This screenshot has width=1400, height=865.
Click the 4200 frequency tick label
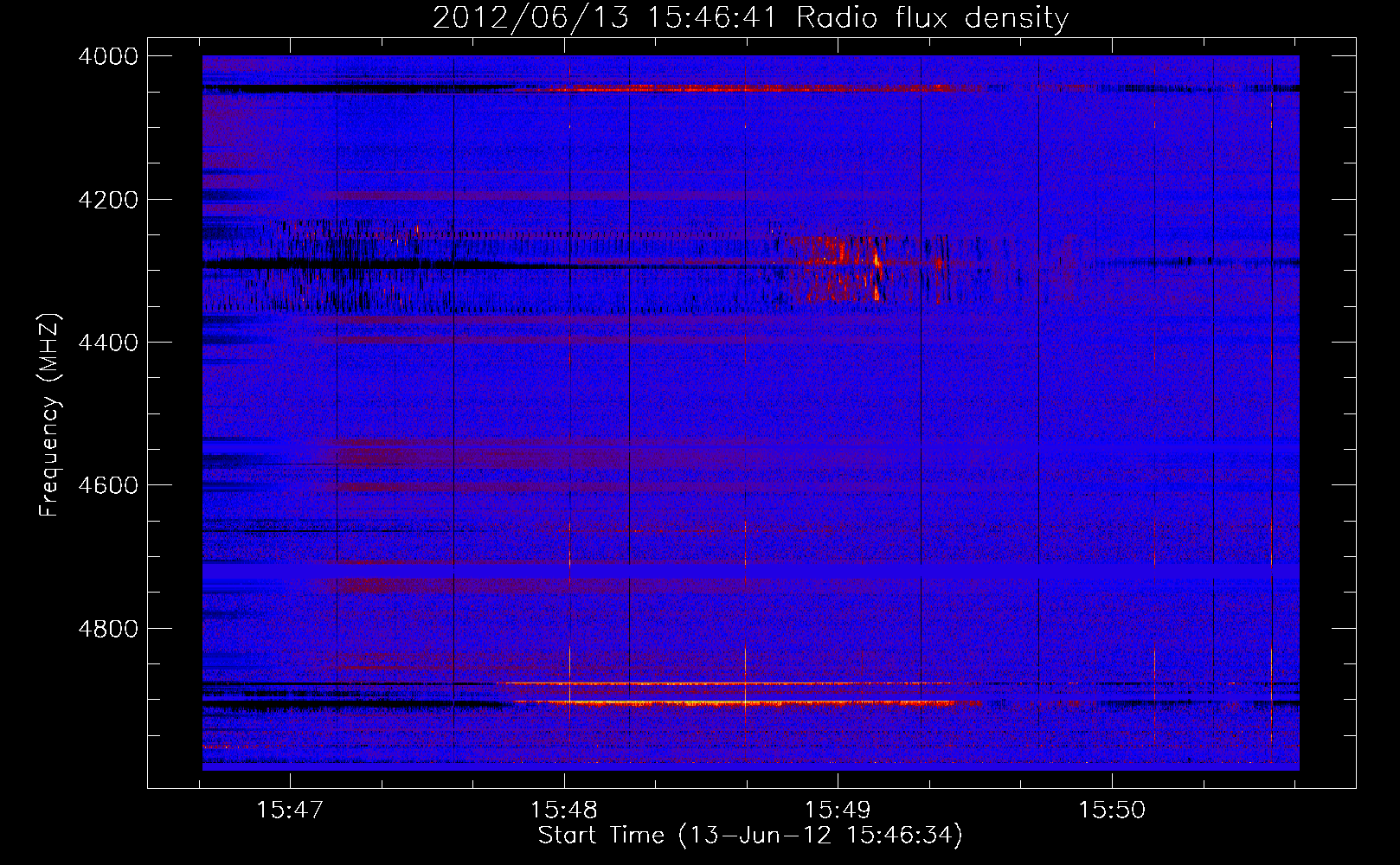108,200
